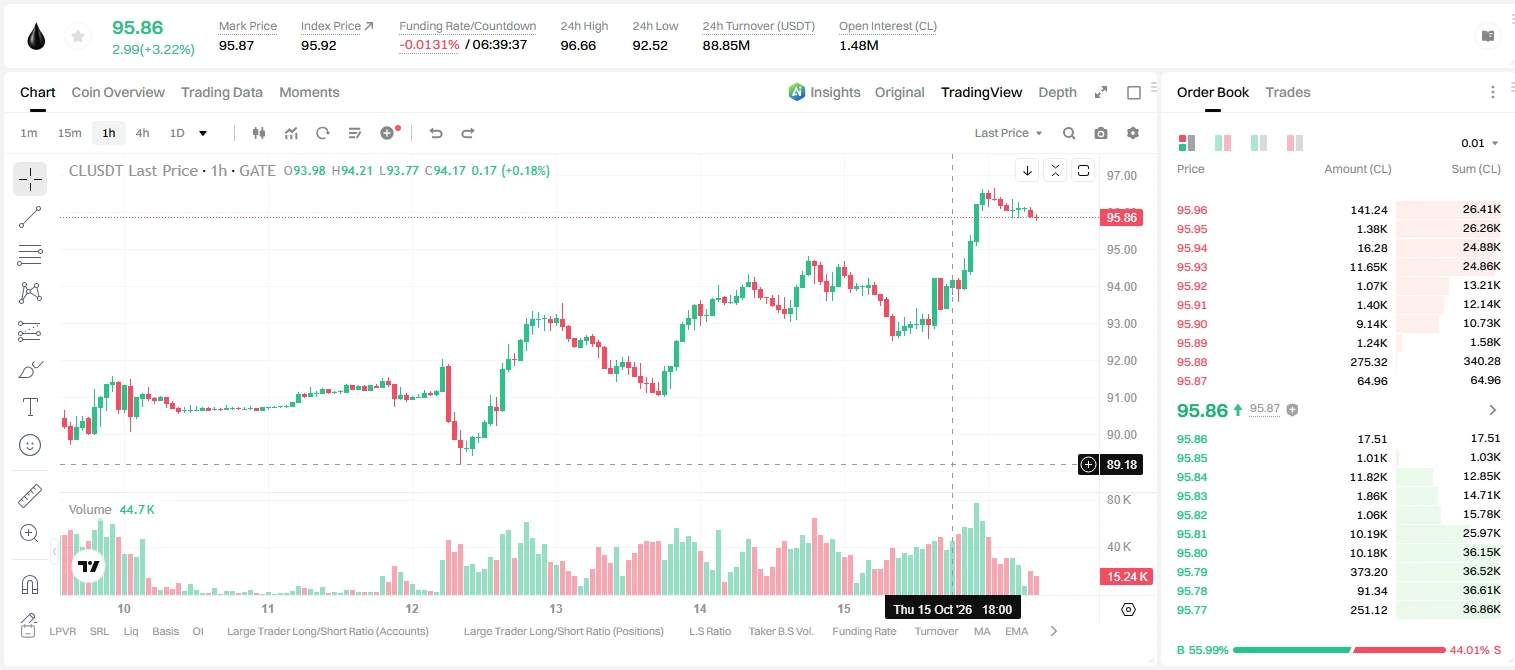The width and height of the screenshot is (1515, 670).
Task: Open AI Insights
Action: click(825, 92)
